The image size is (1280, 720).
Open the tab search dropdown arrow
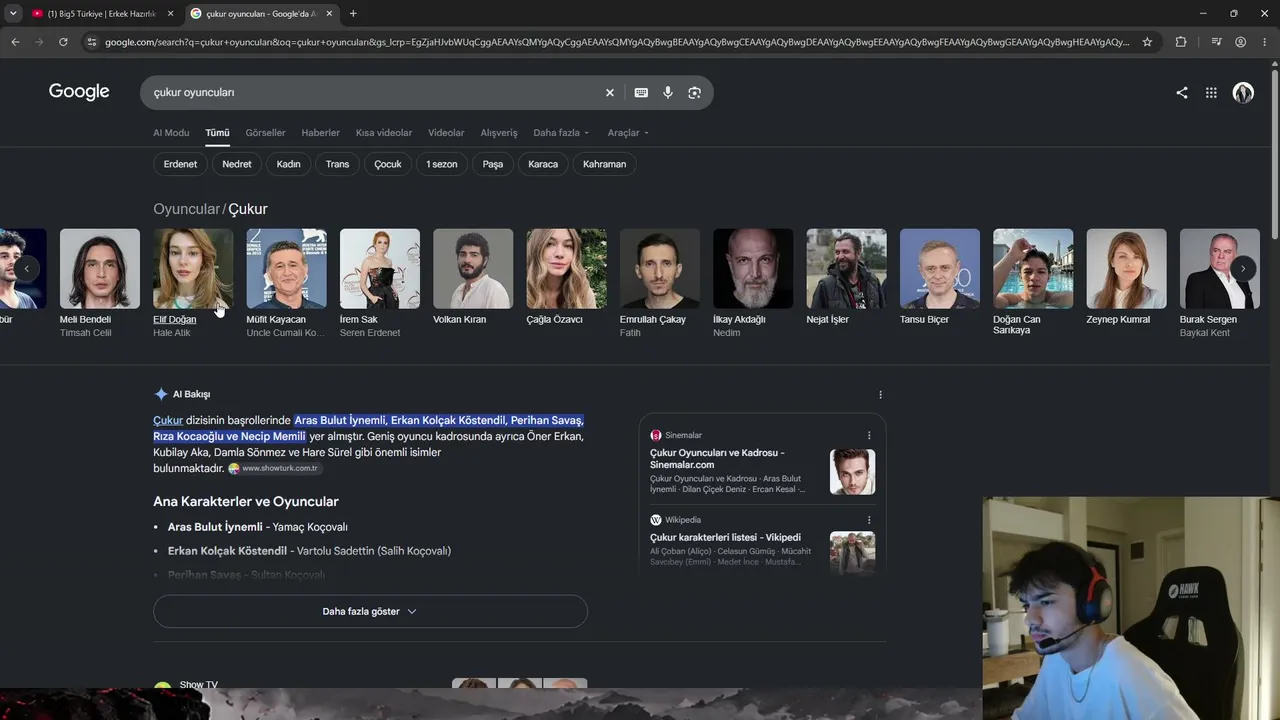13,13
